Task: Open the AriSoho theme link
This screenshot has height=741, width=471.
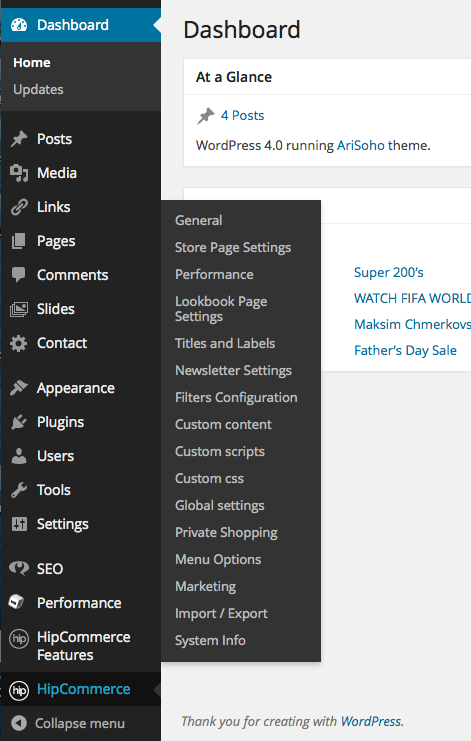Action: pyautogui.click(x=360, y=145)
